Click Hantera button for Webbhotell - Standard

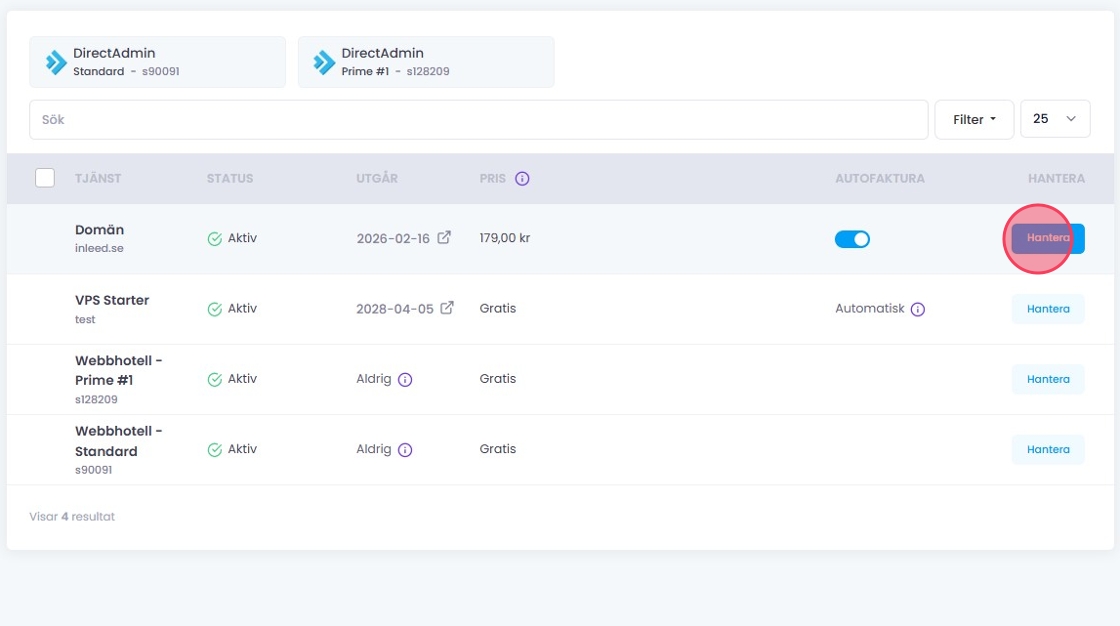coord(1048,449)
